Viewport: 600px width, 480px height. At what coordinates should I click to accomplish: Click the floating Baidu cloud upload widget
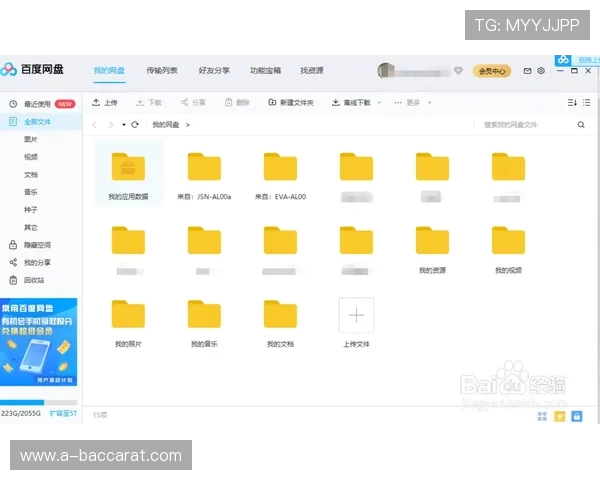(577, 60)
